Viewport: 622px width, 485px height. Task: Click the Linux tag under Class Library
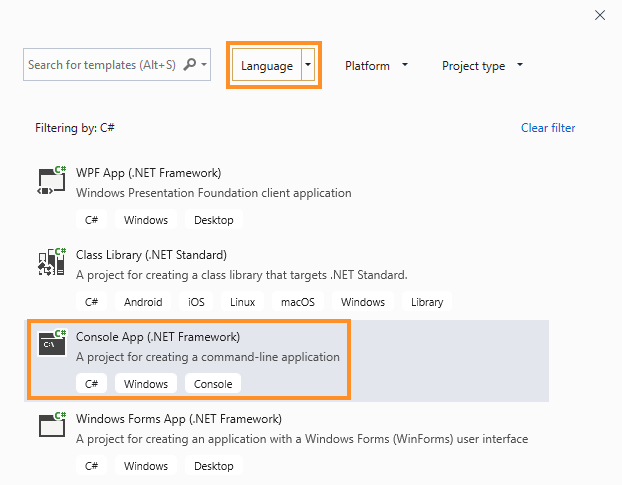(242, 302)
